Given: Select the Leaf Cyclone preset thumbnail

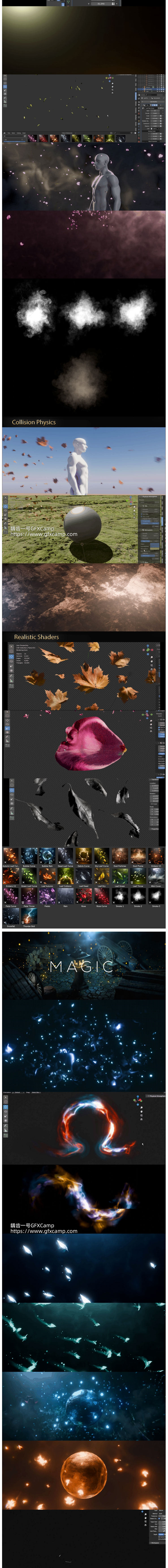Looking at the screenshot, I should (x=65, y=876).
